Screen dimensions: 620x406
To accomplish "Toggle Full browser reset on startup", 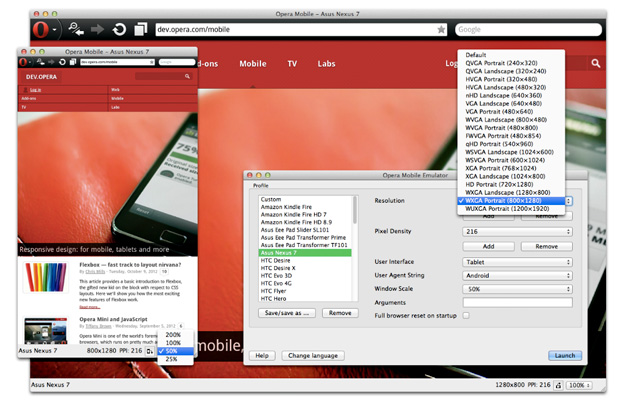I will 466,315.
